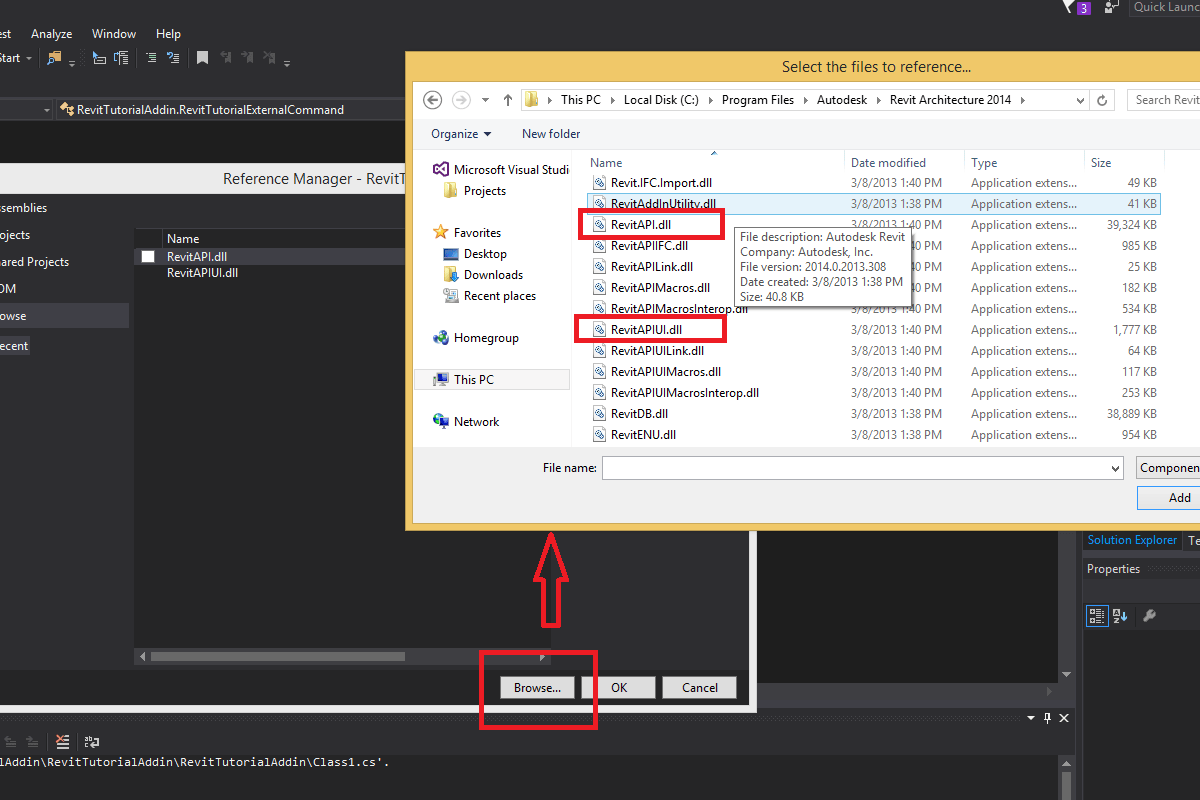
Task: Open recent locations dropdown in file dialog
Action: click(x=486, y=100)
